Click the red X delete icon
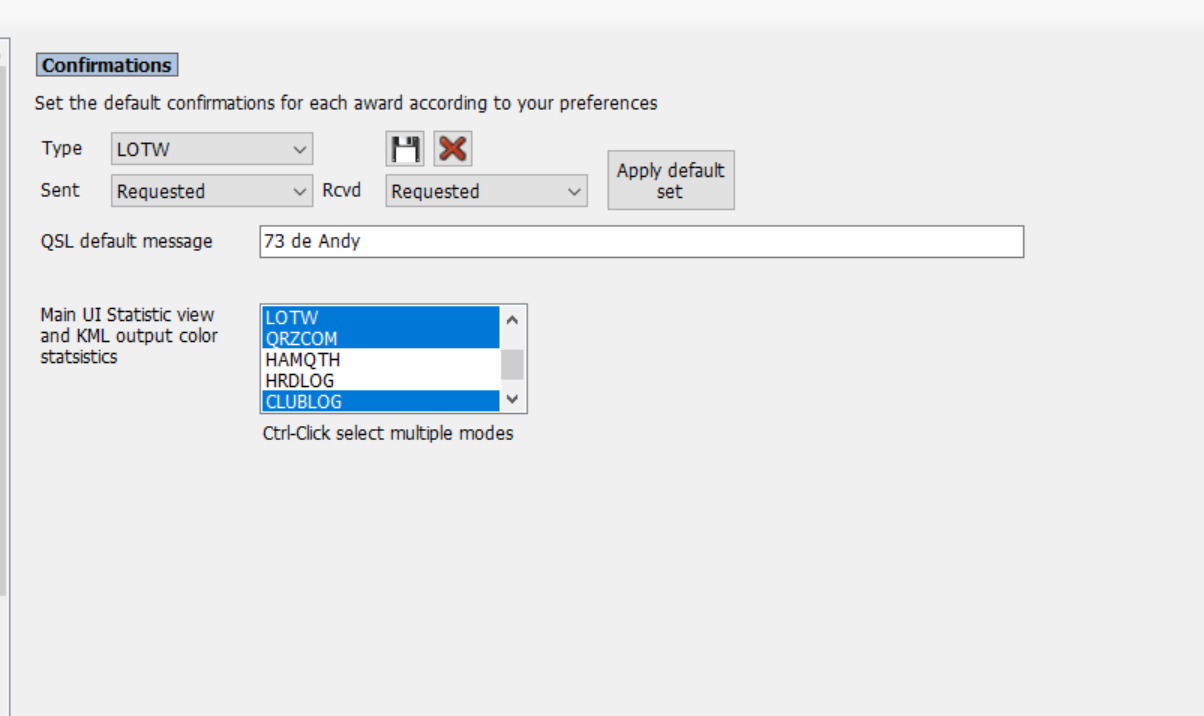Screen dimensions: 1204x716 pyautogui.click(x=453, y=149)
